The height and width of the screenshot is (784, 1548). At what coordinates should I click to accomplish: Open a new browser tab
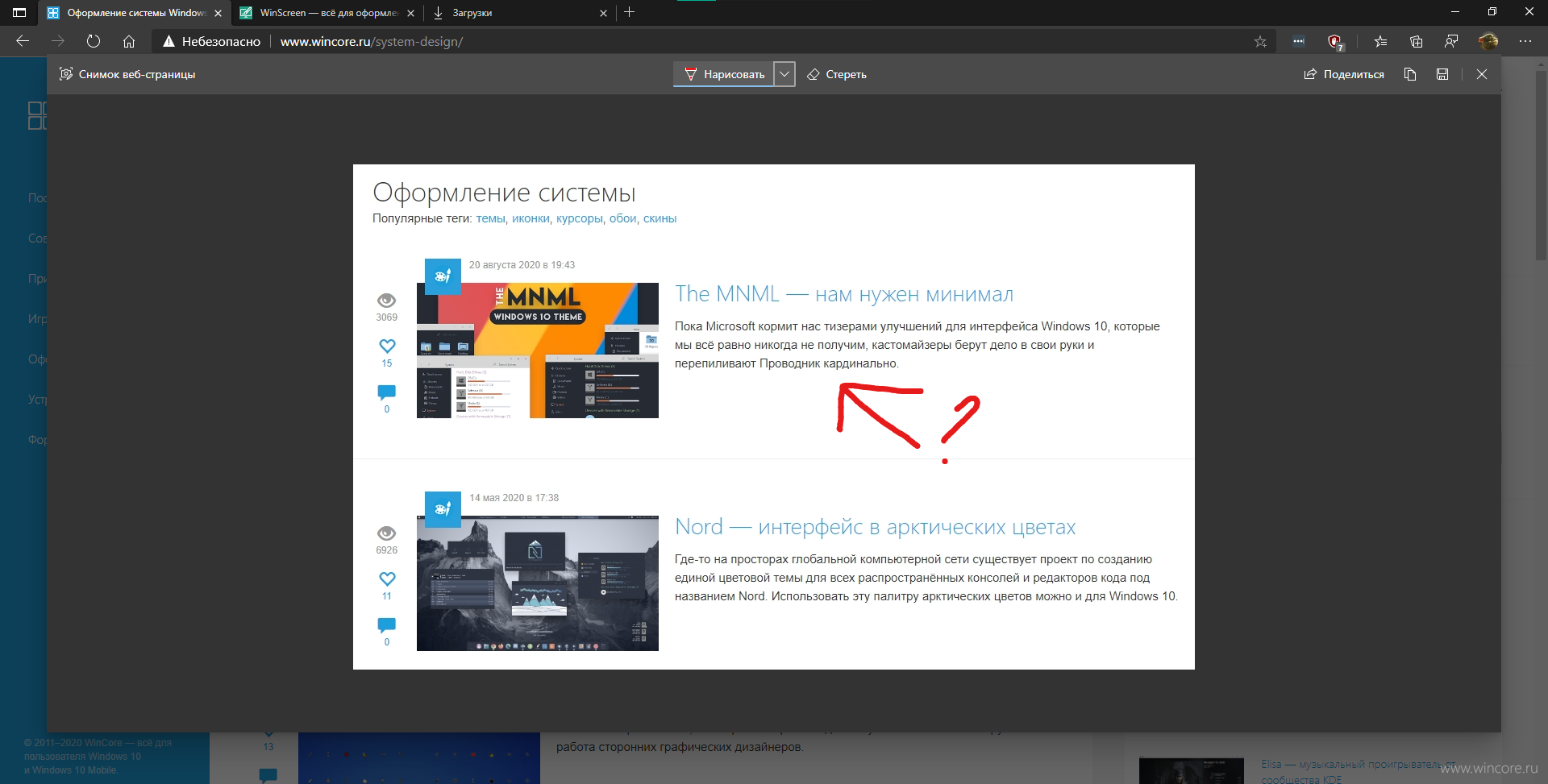coord(630,12)
